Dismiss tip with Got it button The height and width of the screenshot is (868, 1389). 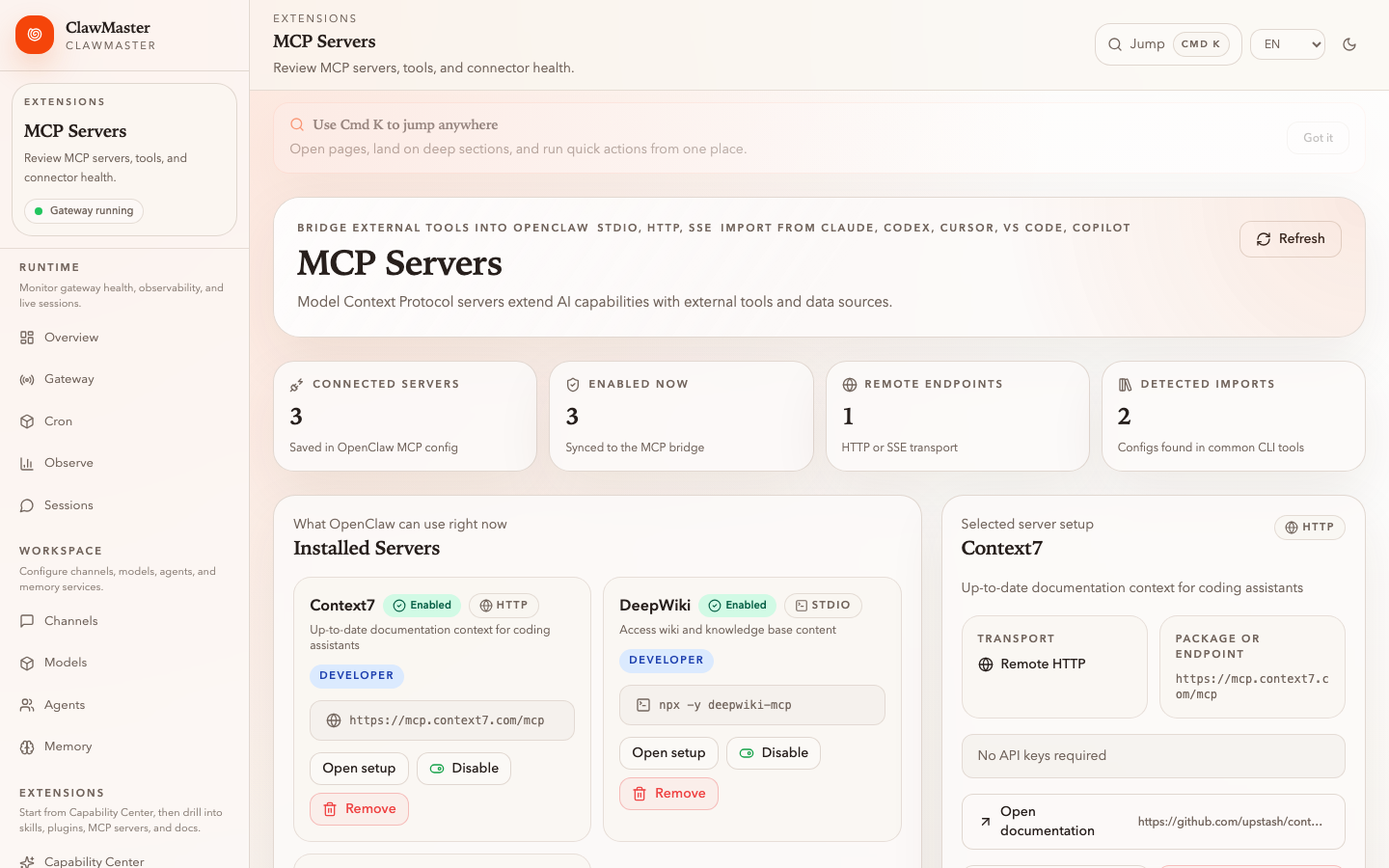[1318, 138]
